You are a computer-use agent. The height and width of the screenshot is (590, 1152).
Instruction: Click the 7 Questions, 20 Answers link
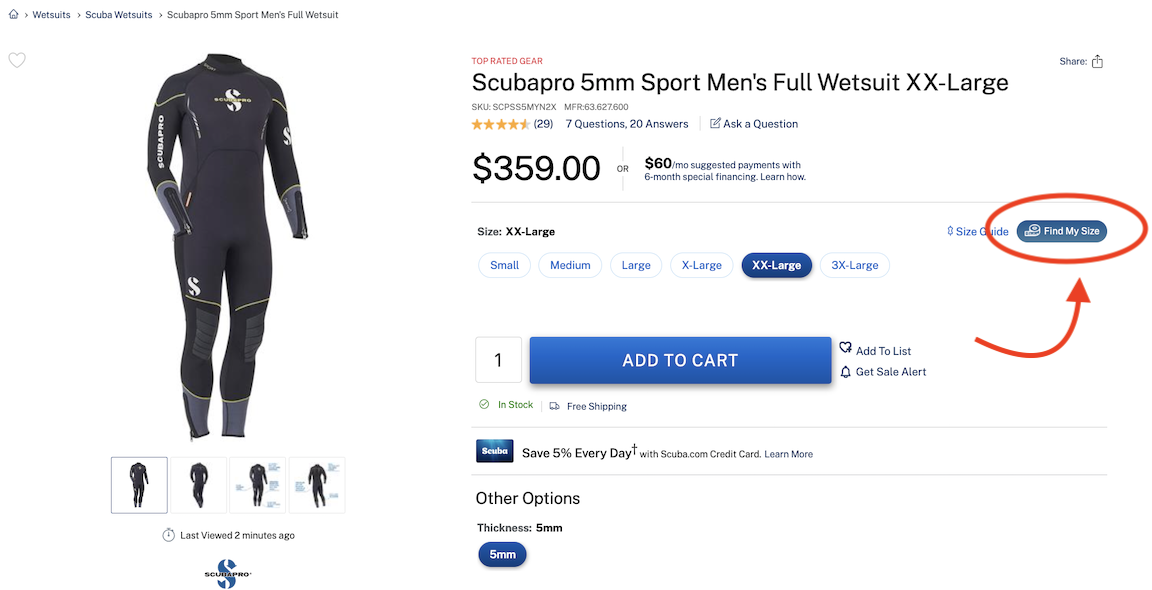click(627, 123)
